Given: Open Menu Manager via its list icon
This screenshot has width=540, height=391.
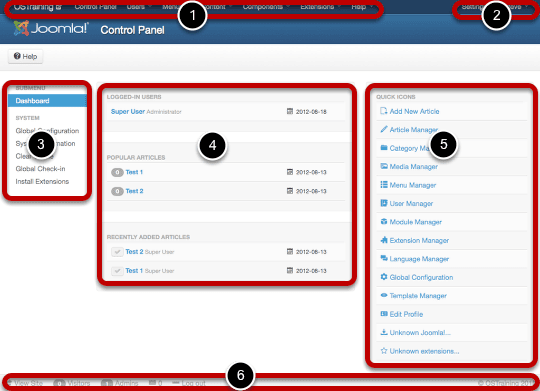Looking at the screenshot, I should [x=384, y=185].
